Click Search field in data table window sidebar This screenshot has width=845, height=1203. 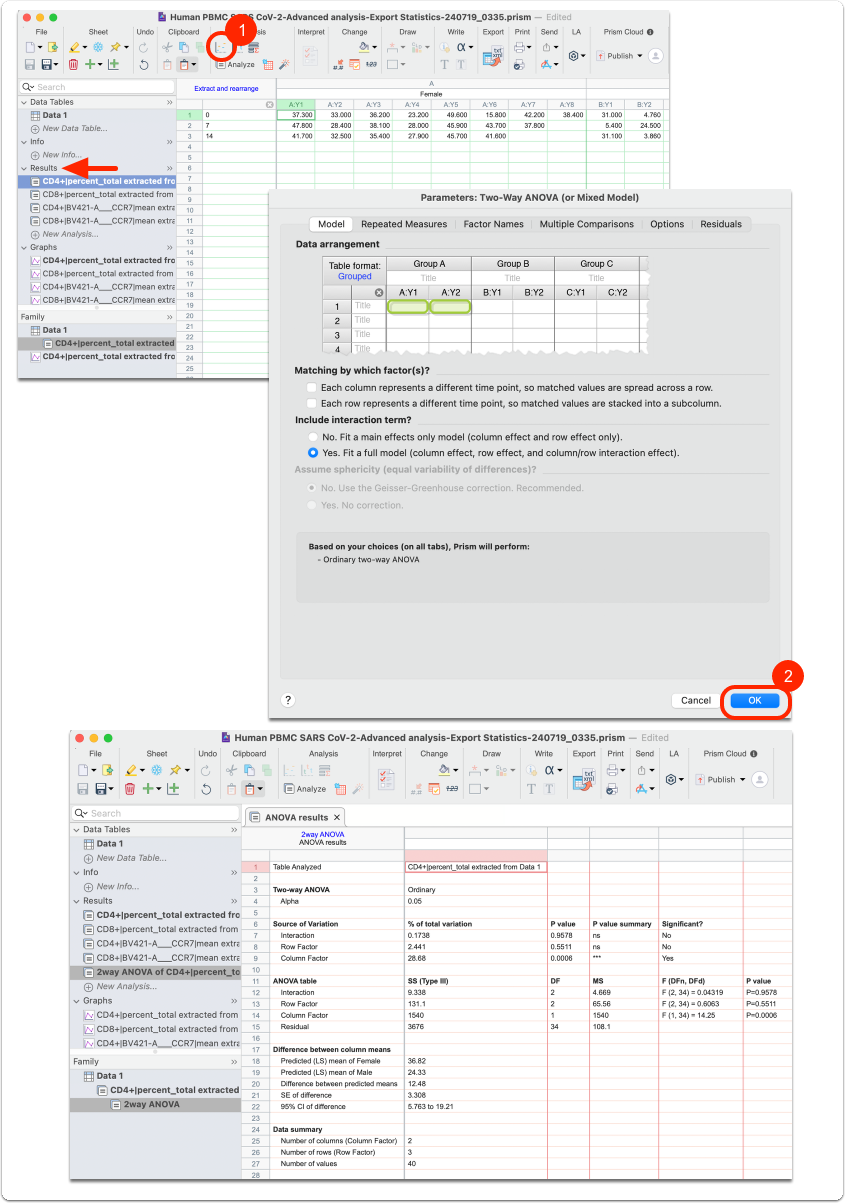click(97, 87)
